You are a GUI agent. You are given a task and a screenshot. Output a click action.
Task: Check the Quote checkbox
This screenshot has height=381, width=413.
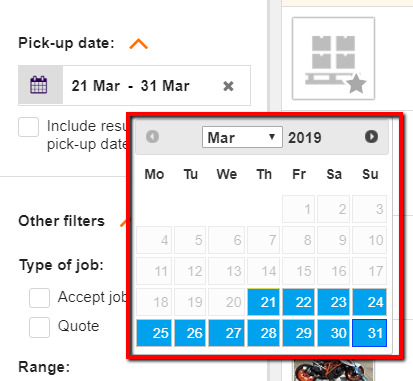39,327
